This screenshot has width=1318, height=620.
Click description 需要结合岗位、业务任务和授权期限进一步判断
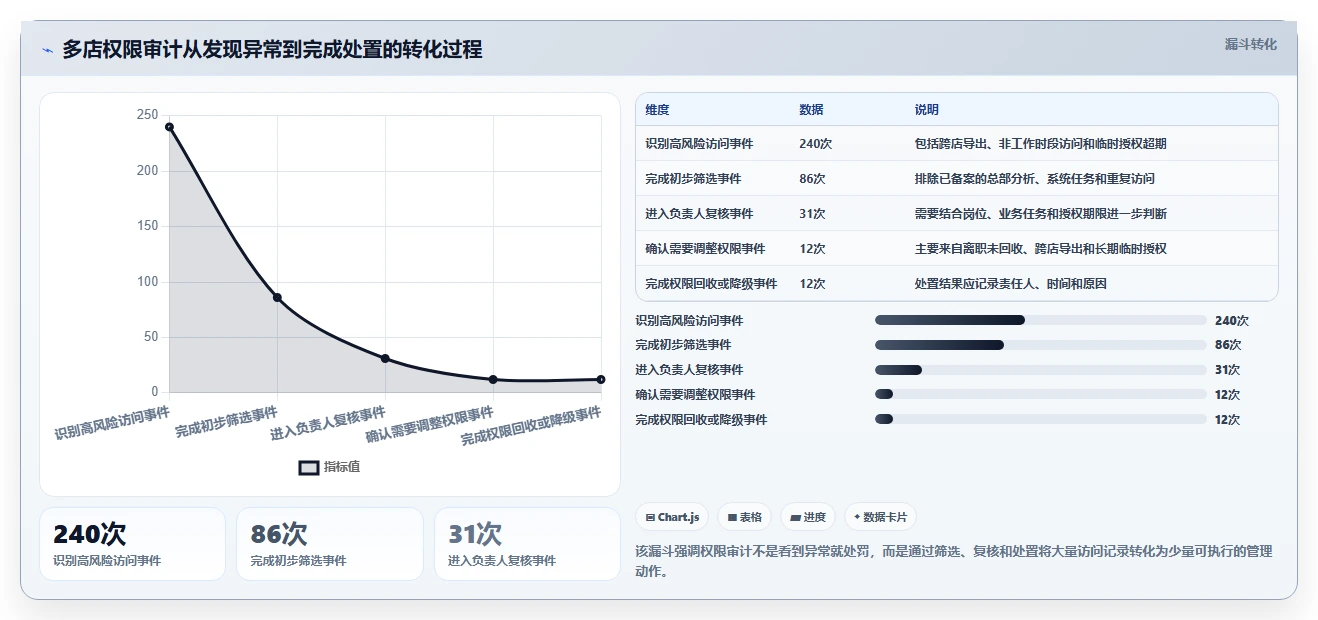(1041, 214)
